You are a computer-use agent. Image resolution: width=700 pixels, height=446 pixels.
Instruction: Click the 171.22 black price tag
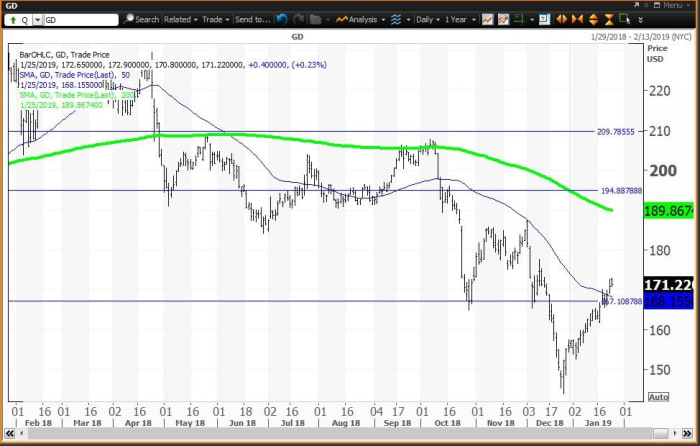(x=668, y=285)
